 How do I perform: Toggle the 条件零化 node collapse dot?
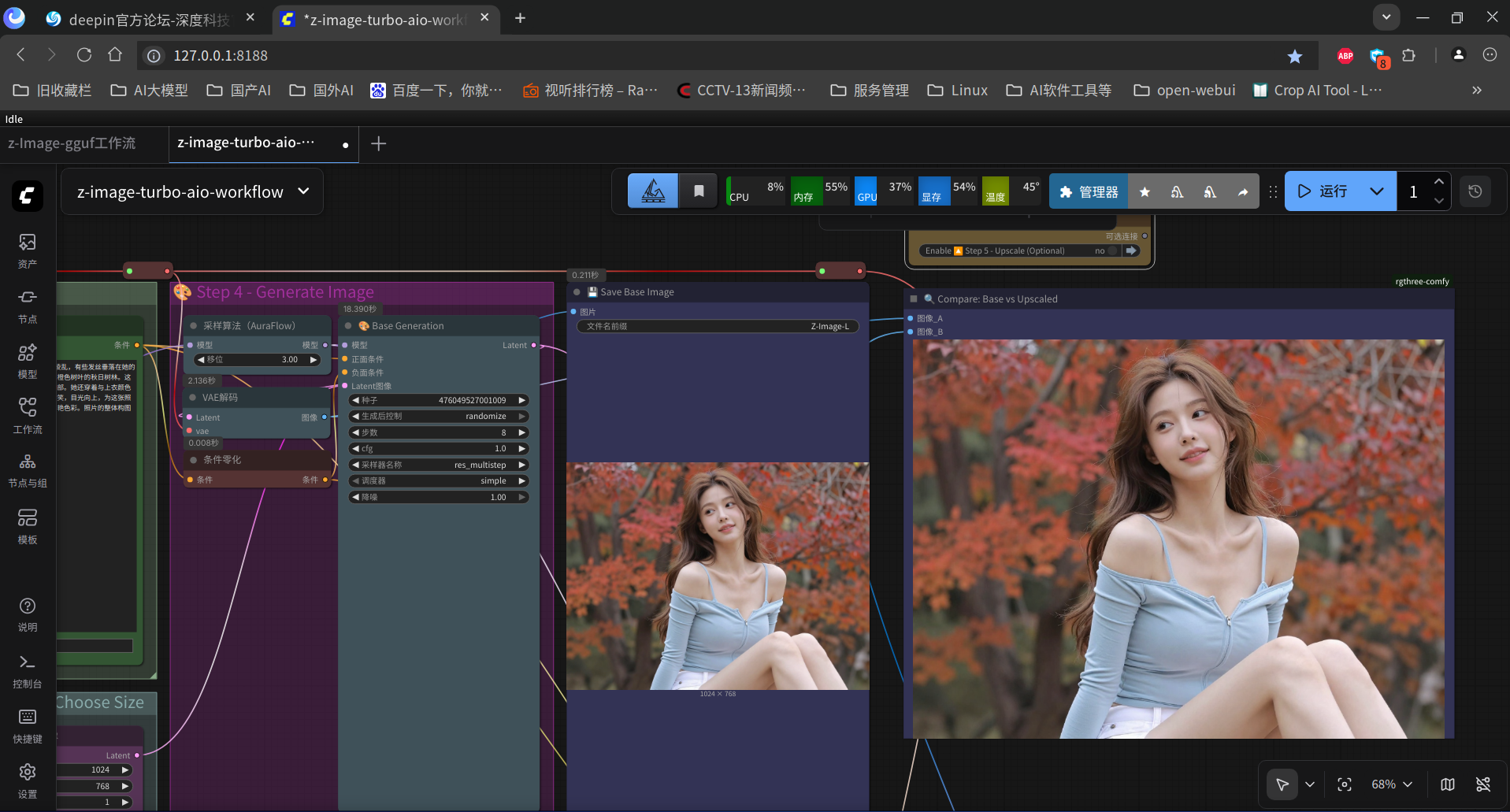[193, 460]
